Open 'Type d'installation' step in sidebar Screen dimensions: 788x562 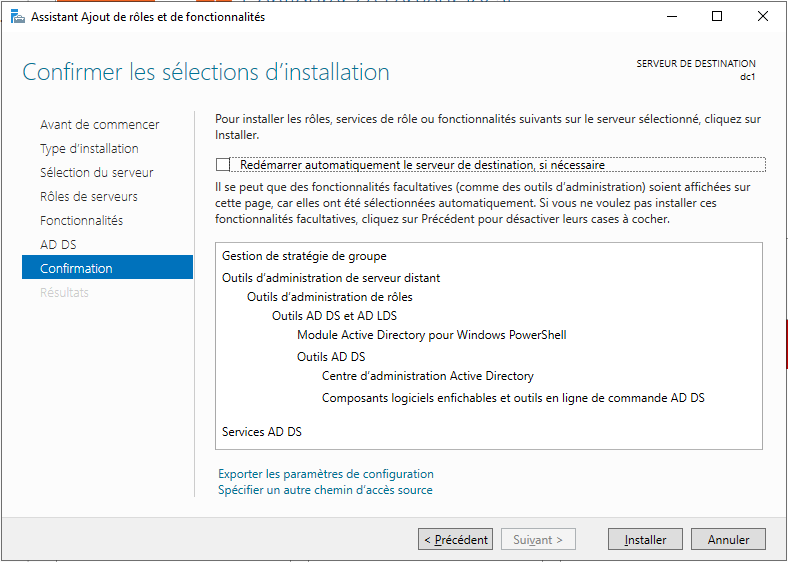tap(89, 149)
